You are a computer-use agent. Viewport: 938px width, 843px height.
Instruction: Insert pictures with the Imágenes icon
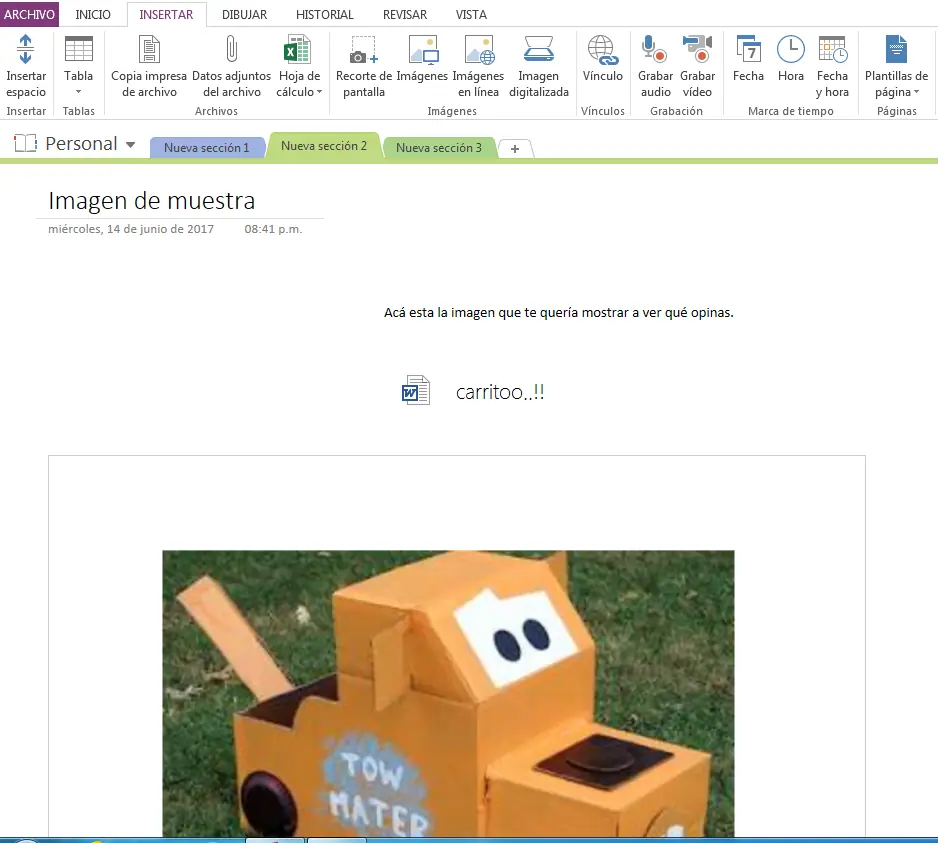[x=422, y=49]
